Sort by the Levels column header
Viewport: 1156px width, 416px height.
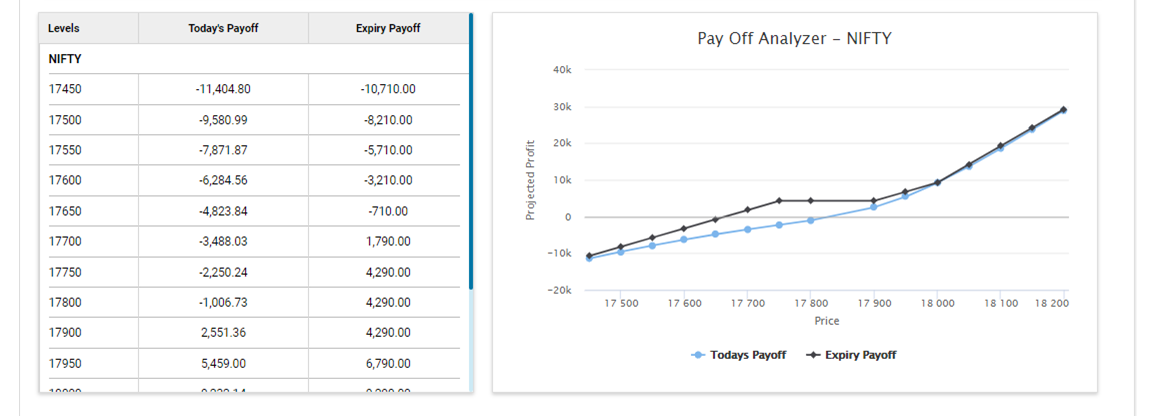pyautogui.click(x=64, y=29)
